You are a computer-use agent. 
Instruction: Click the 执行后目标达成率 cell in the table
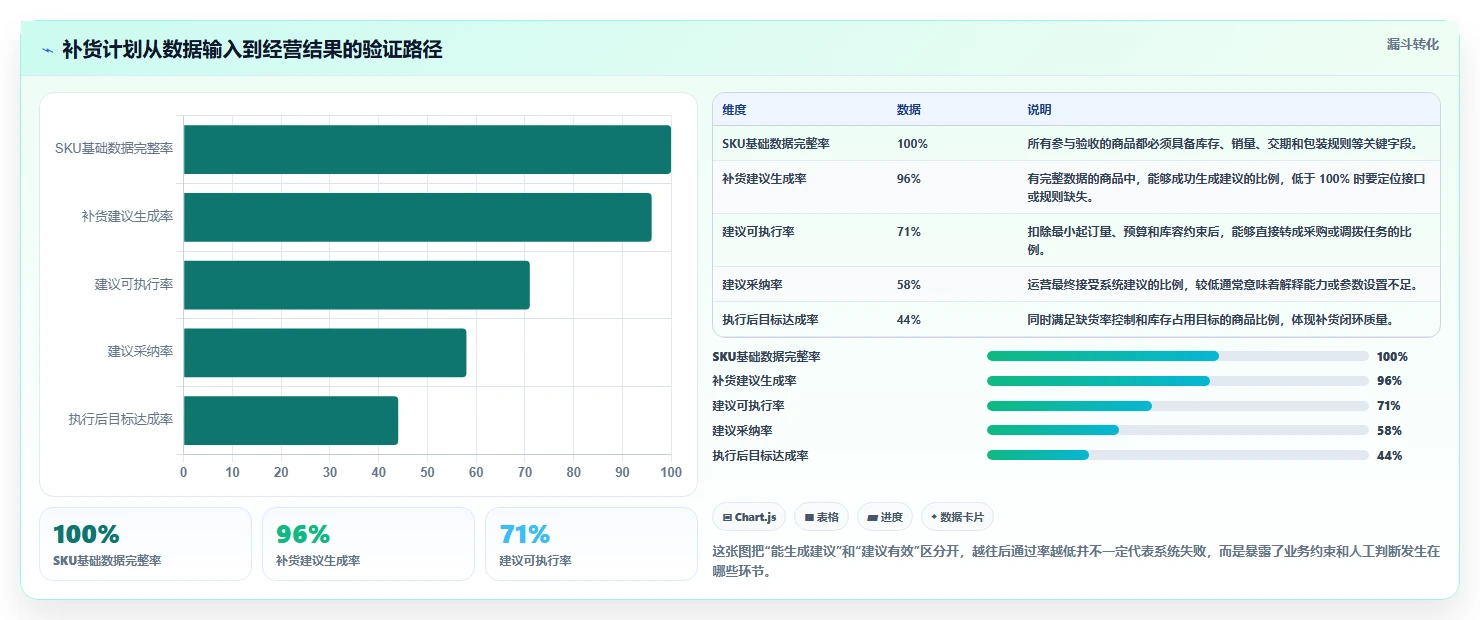coord(770,320)
